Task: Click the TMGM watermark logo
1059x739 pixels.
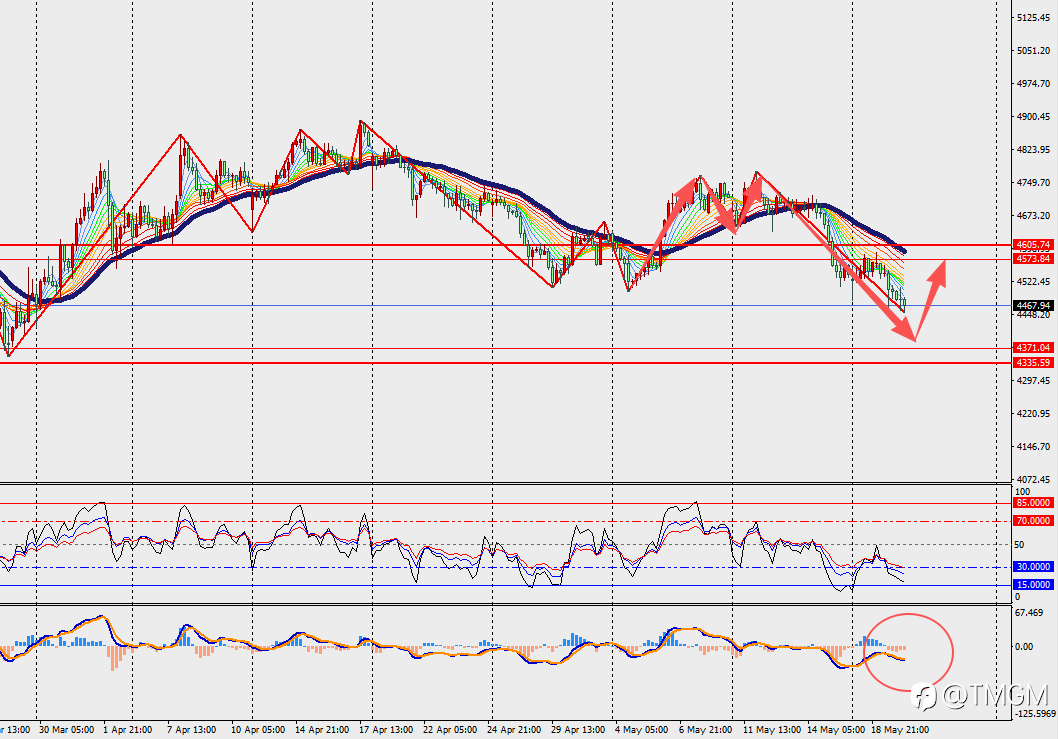Action: [x=979, y=696]
